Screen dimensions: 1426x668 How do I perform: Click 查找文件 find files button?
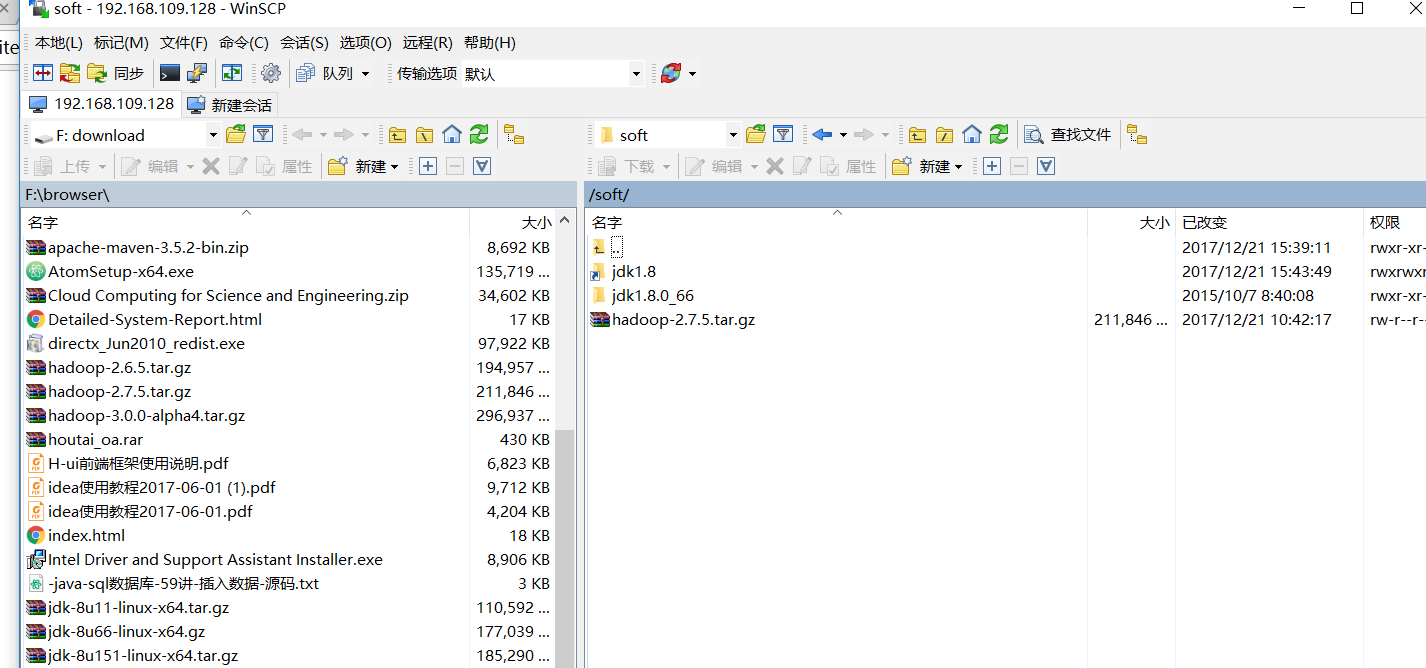1068,135
